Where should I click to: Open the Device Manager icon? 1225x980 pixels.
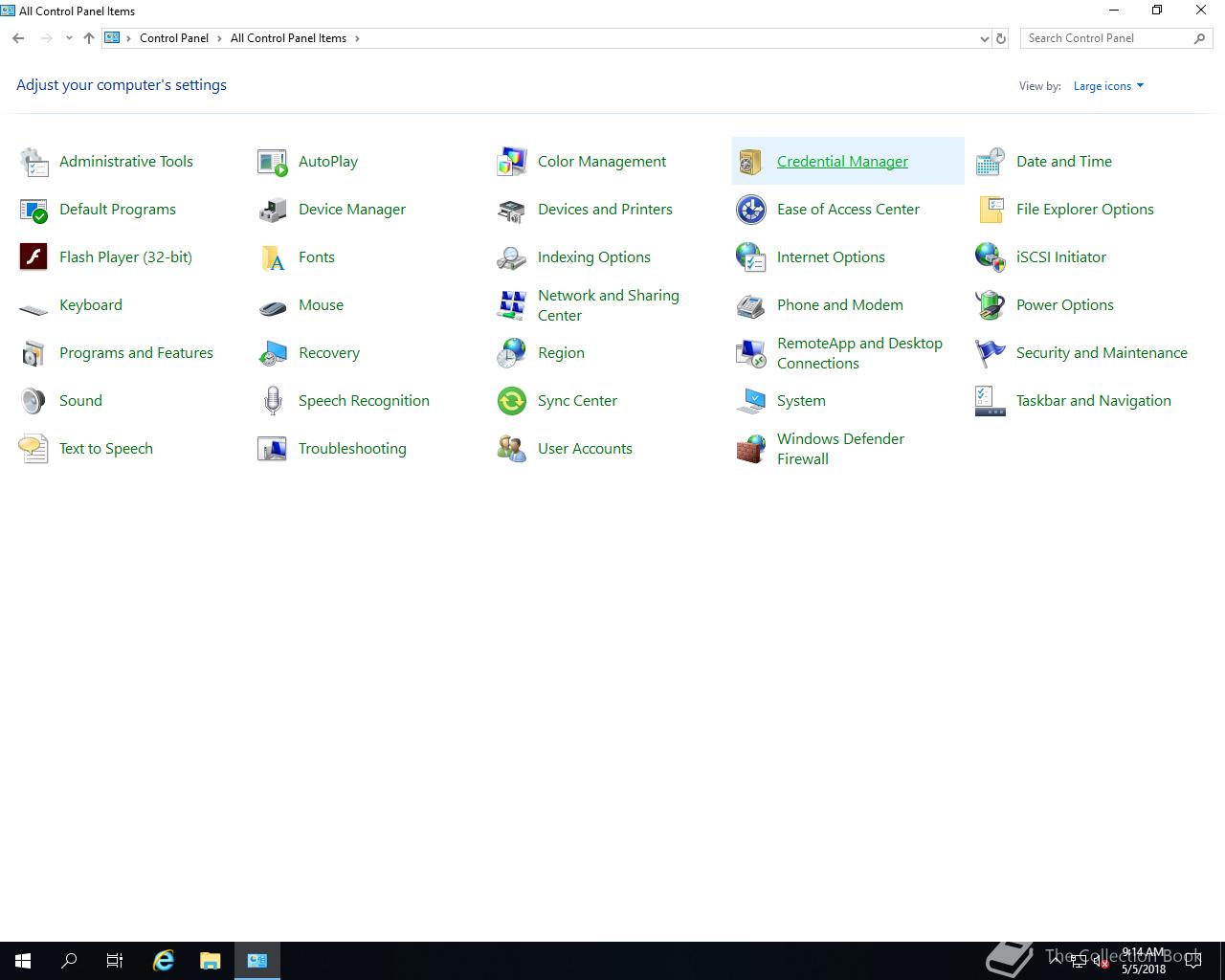(x=273, y=210)
